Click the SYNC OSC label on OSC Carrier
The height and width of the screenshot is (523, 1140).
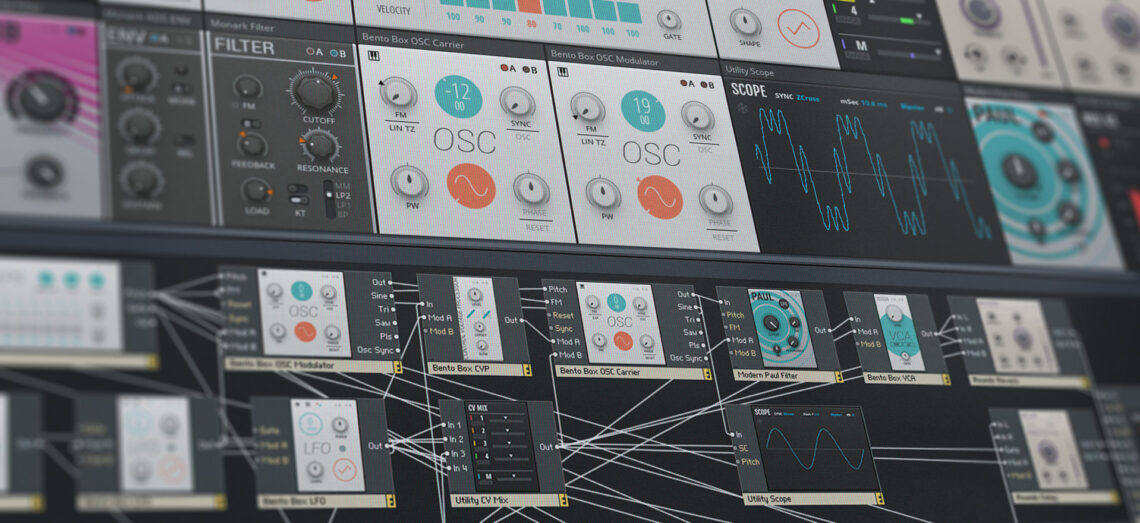click(521, 130)
